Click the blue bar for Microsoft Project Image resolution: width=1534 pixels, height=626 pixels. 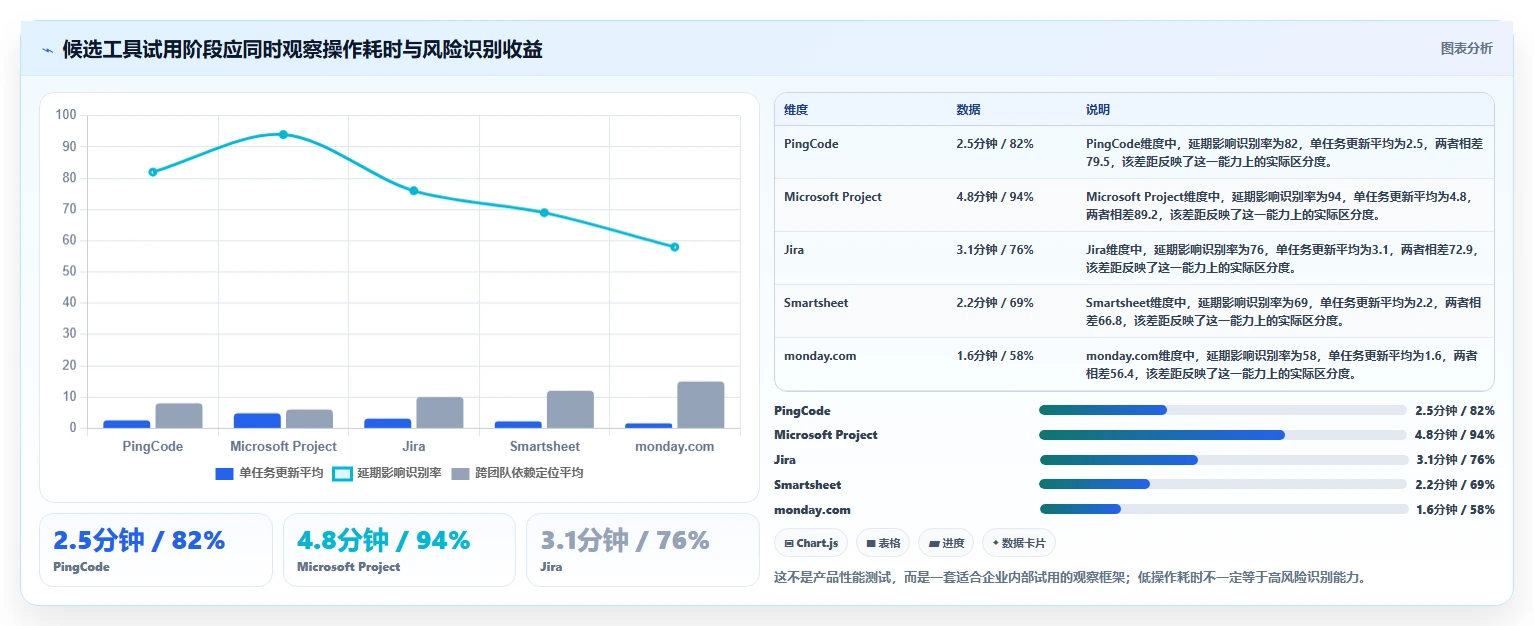tap(257, 421)
